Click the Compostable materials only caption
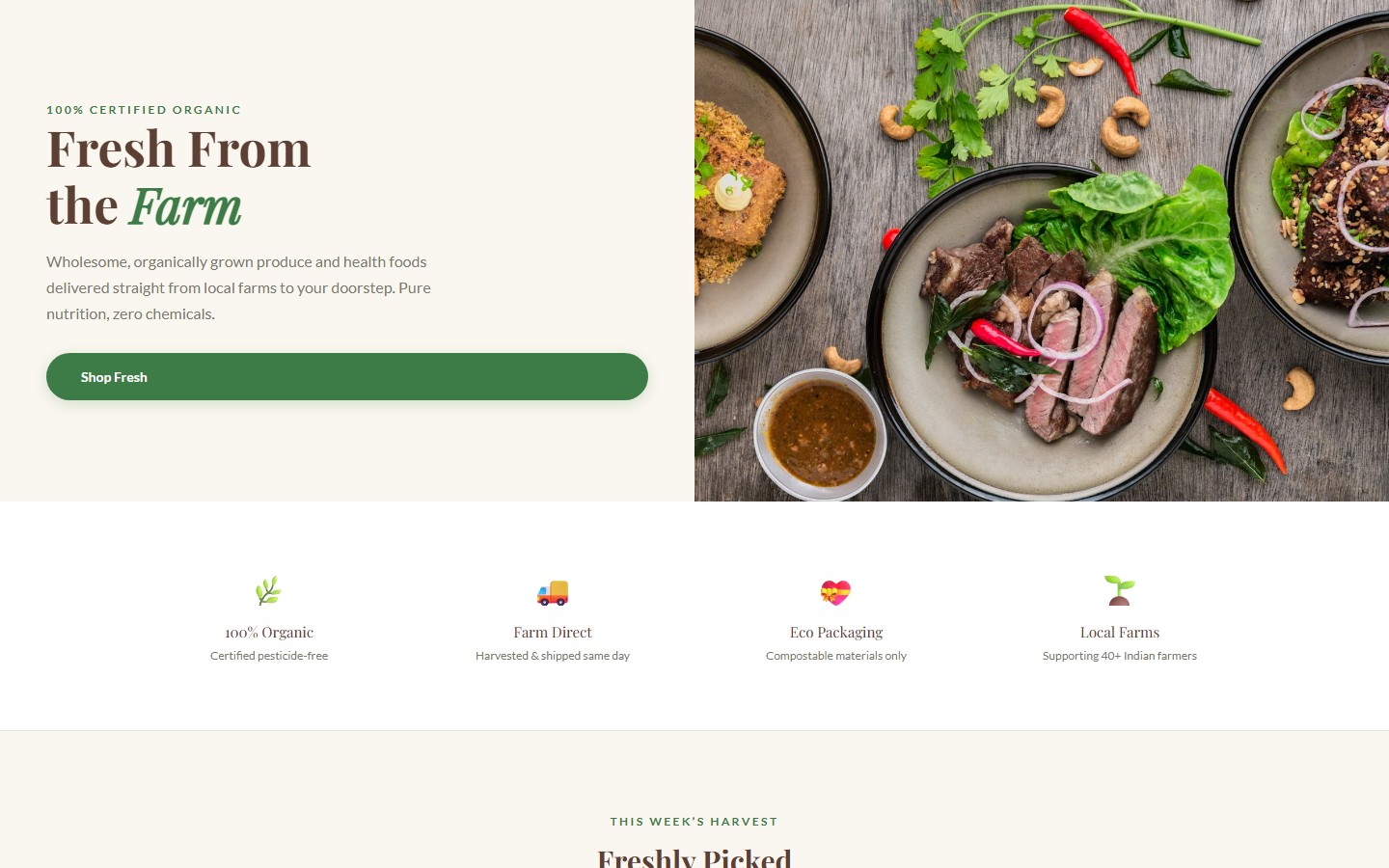Viewport: 1389px width, 868px height. [x=836, y=656]
